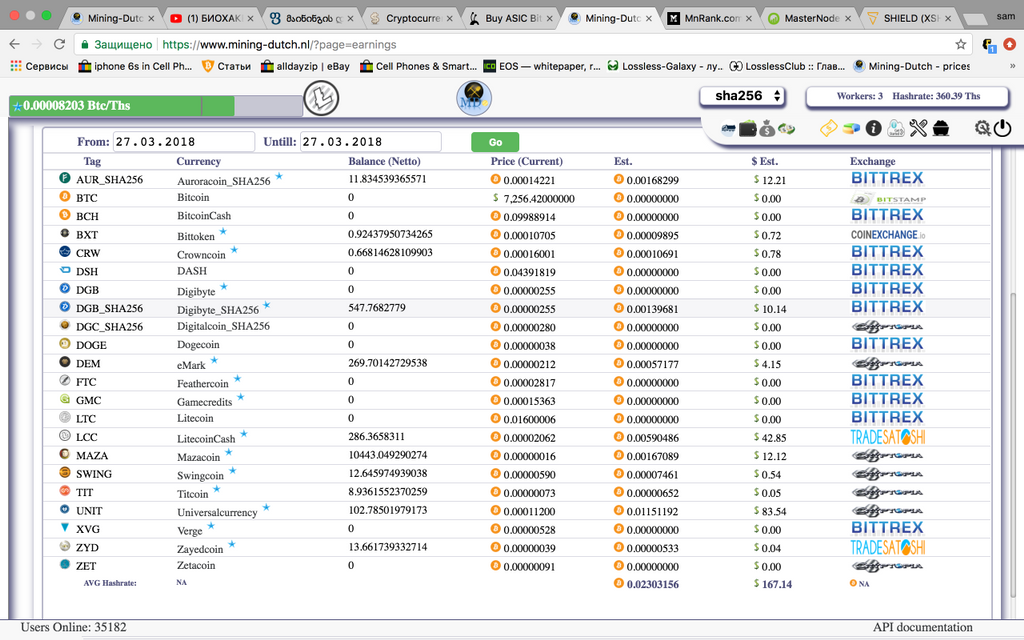Open the sha256 algorithm dropdown
This screenshot has width=1024, height=640.
click(742, 96)
